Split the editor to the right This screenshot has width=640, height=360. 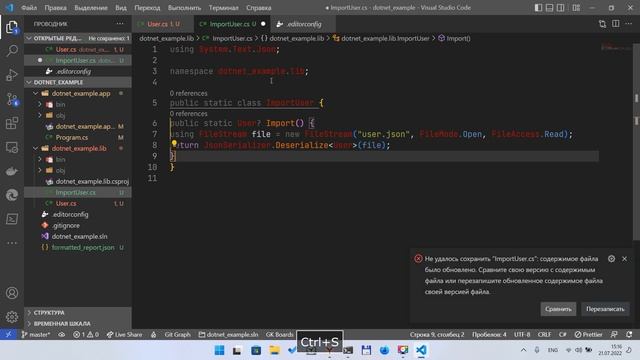616,24
